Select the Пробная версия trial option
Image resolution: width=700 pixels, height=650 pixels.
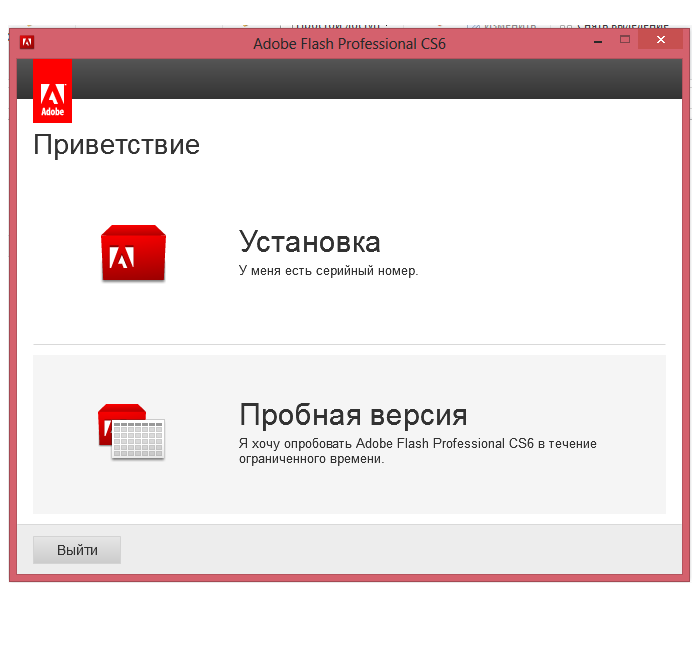point(349,434)
